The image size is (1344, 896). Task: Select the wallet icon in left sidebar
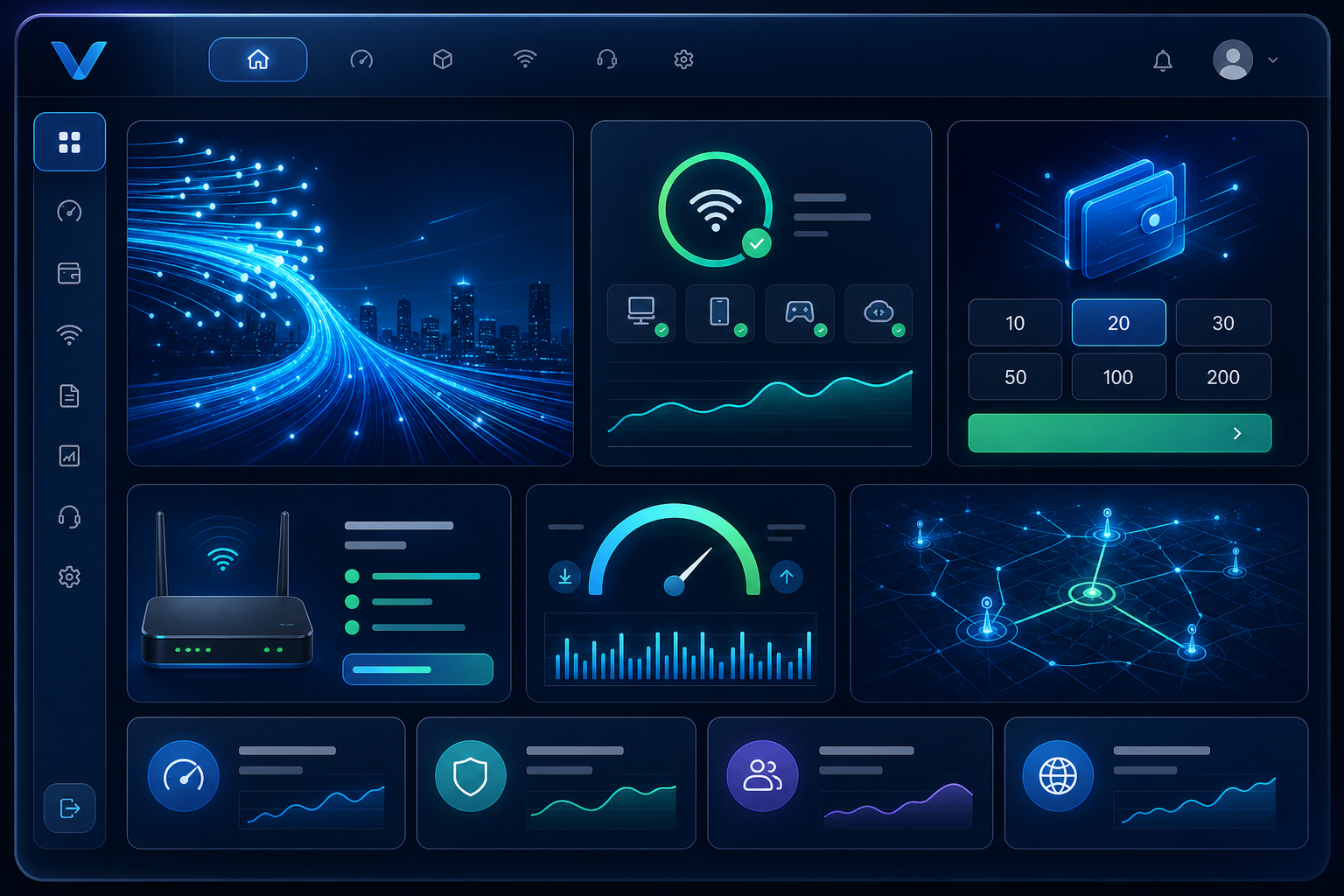(x=69, y=274)
